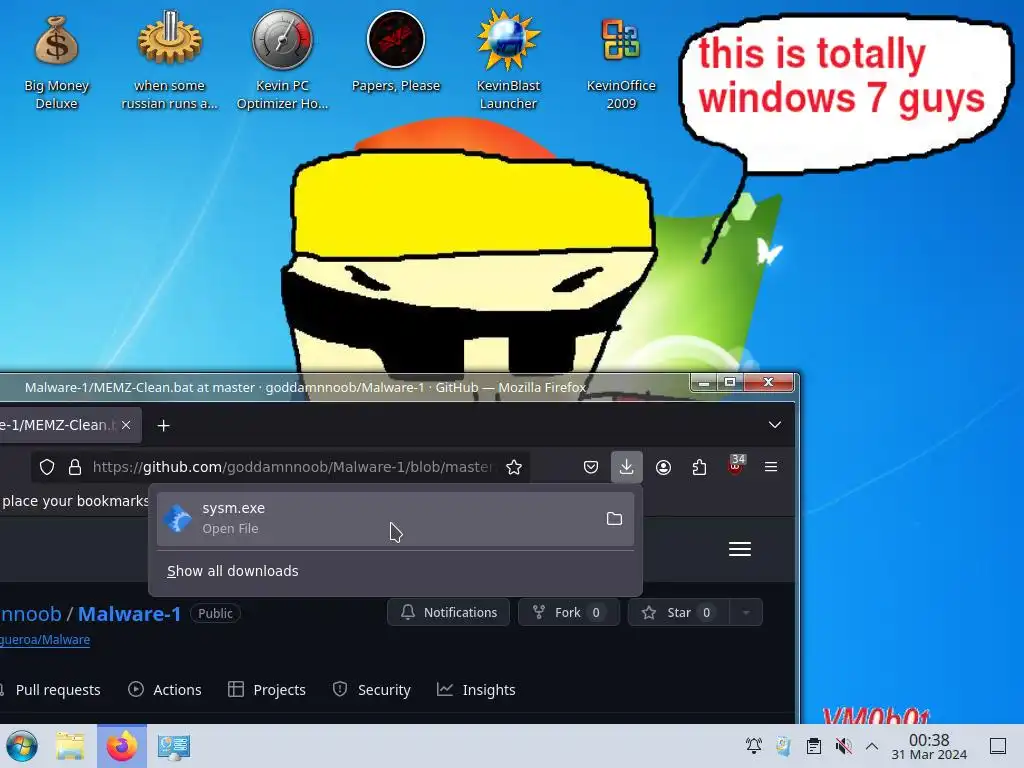
Task: Click the site padlock icon
Action: (75, 467)
